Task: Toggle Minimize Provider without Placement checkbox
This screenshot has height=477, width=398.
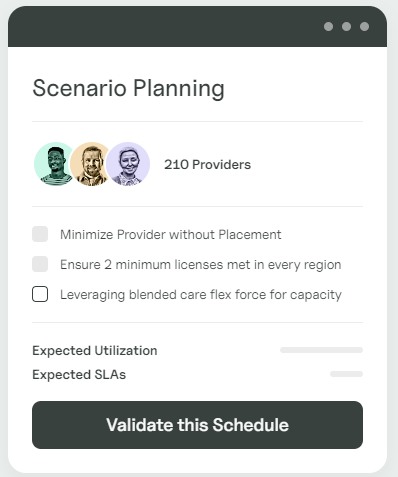Action: point(40,234)
